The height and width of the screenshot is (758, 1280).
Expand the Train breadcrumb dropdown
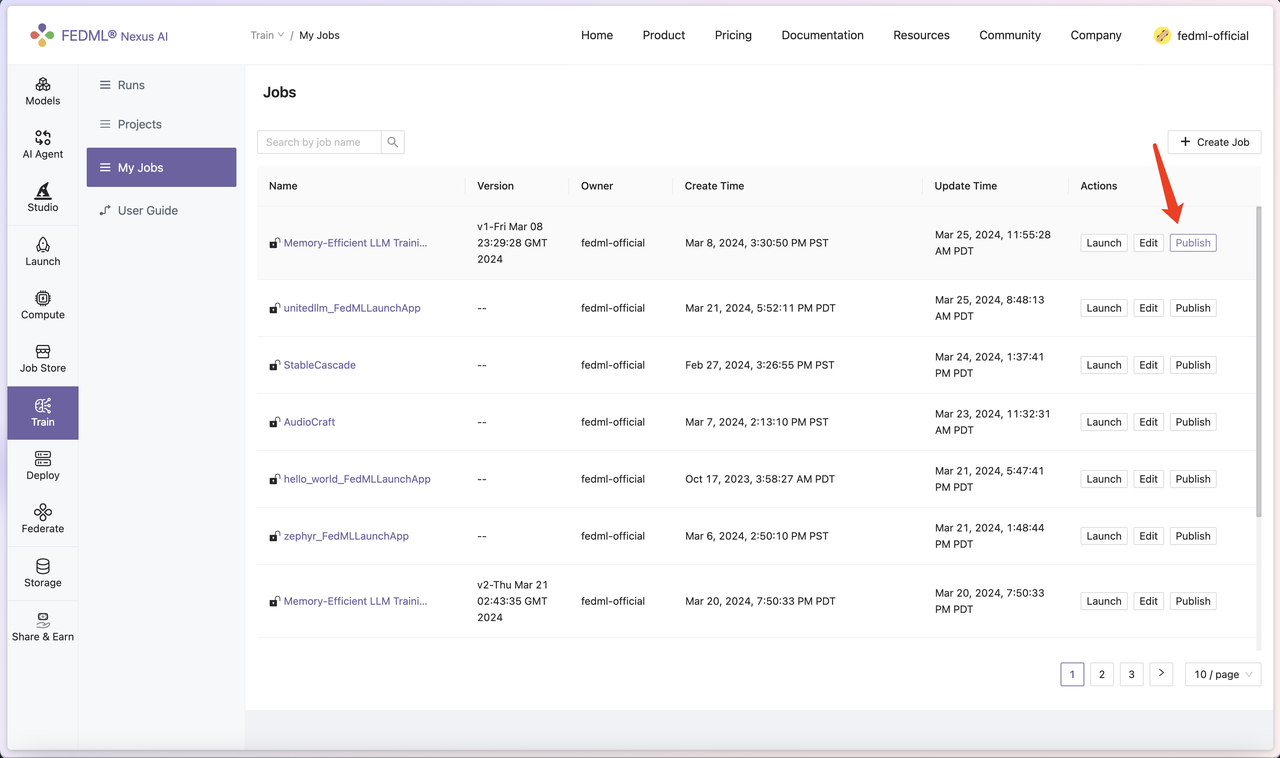(267, 35)
